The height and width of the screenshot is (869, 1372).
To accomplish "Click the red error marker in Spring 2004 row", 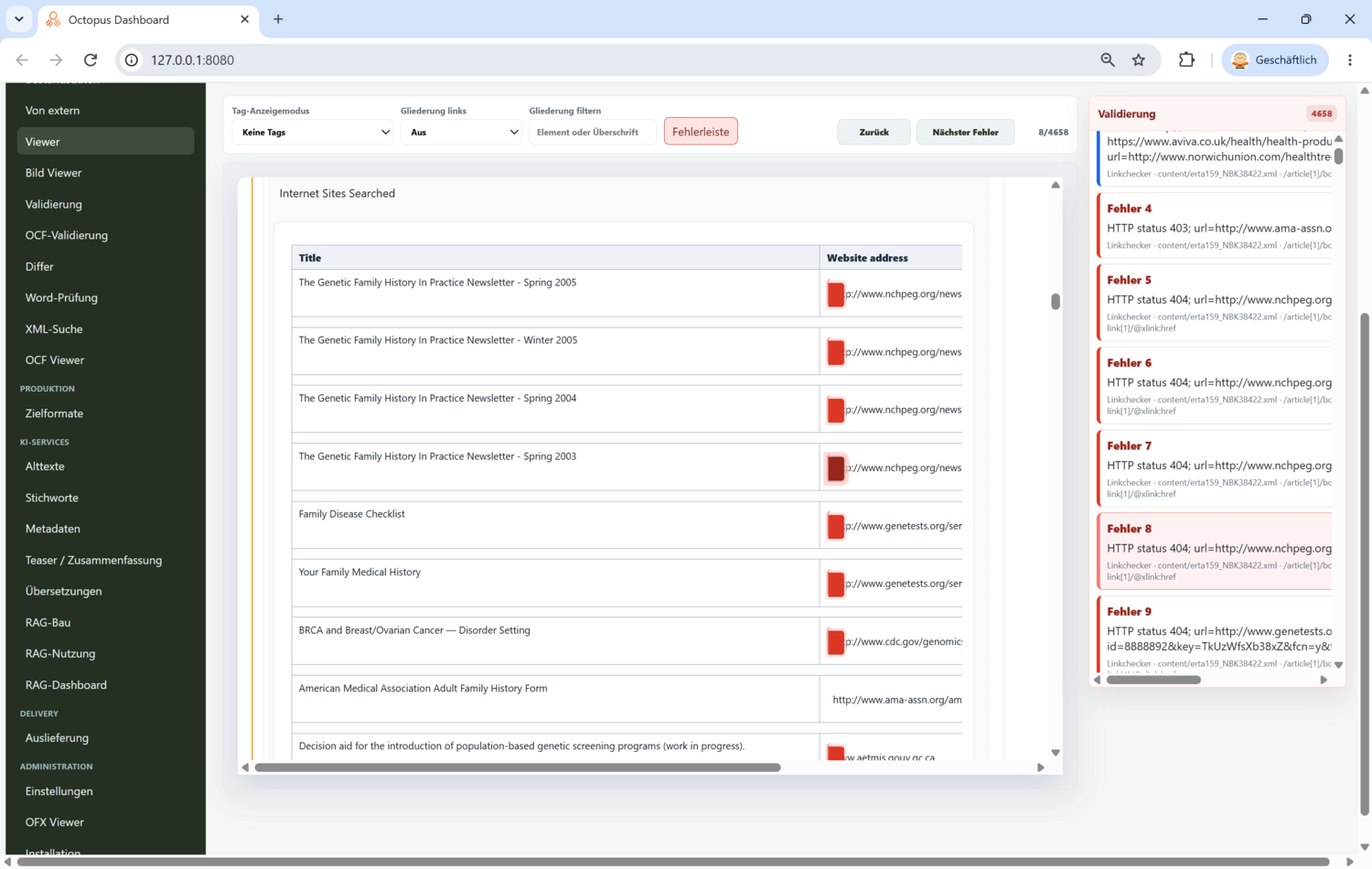I will click(x=835, y=410).
